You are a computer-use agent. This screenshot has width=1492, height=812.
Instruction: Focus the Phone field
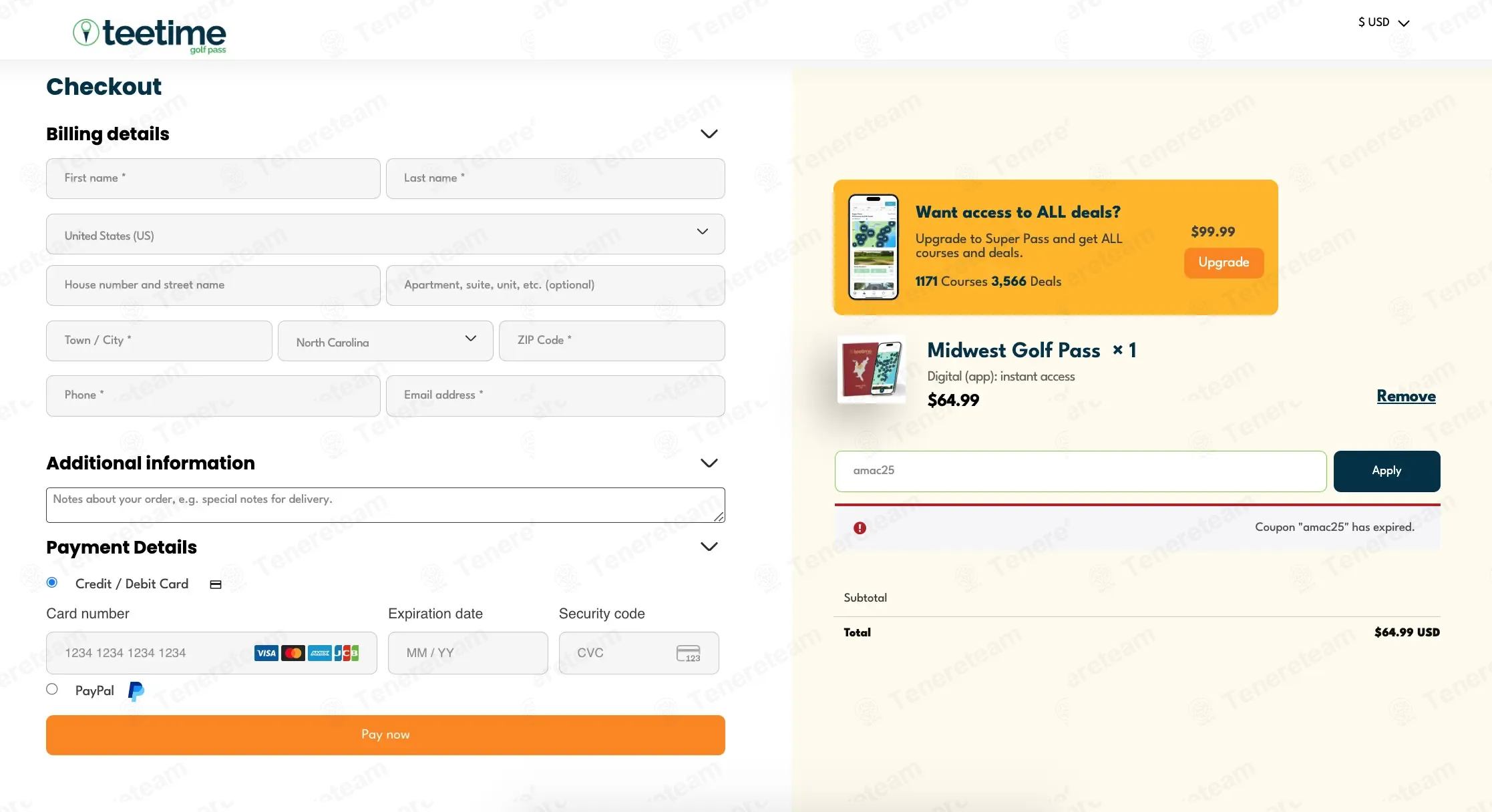(x=213, y=395)
